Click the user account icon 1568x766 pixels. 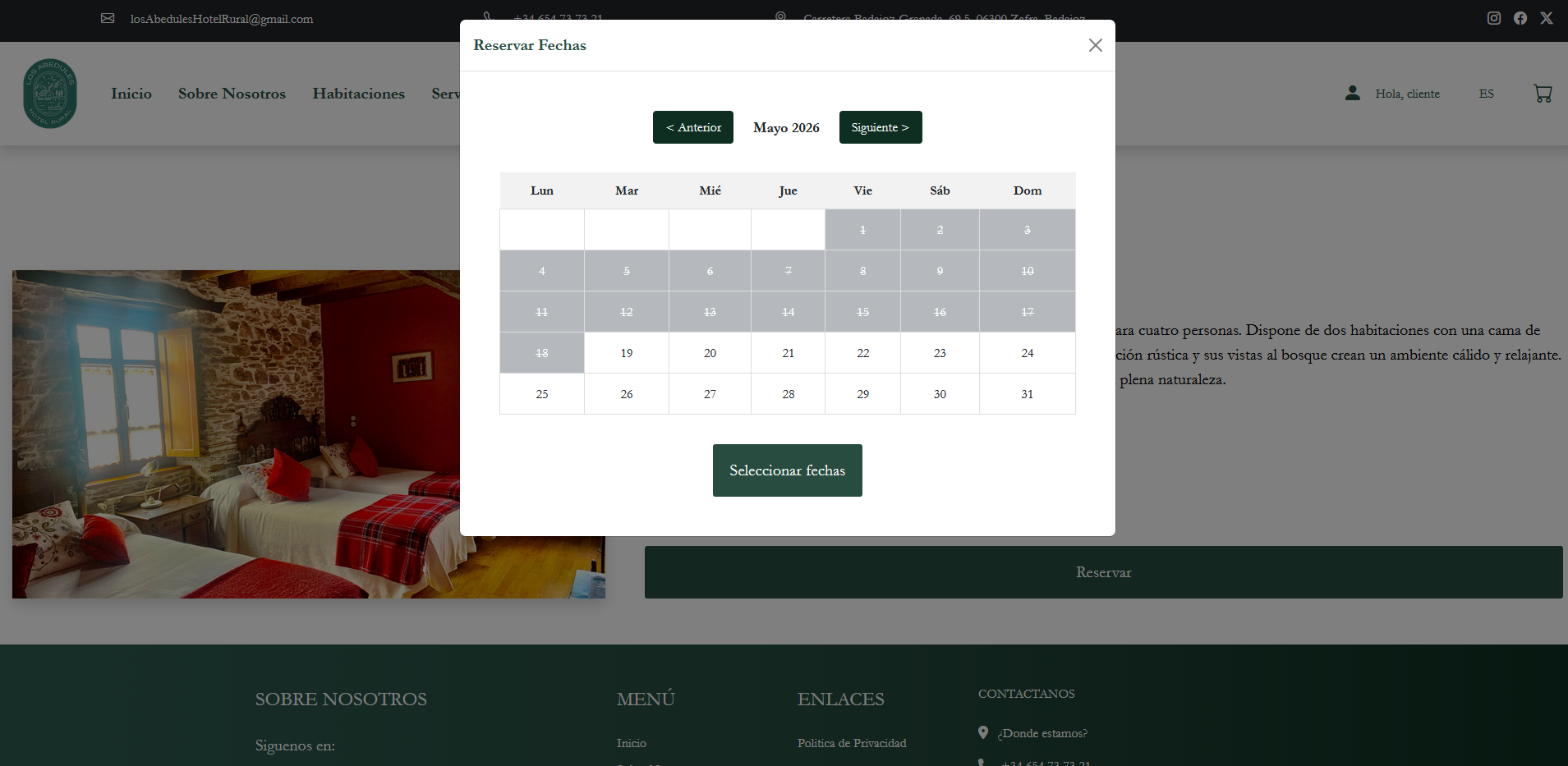tap(1352, 93)
